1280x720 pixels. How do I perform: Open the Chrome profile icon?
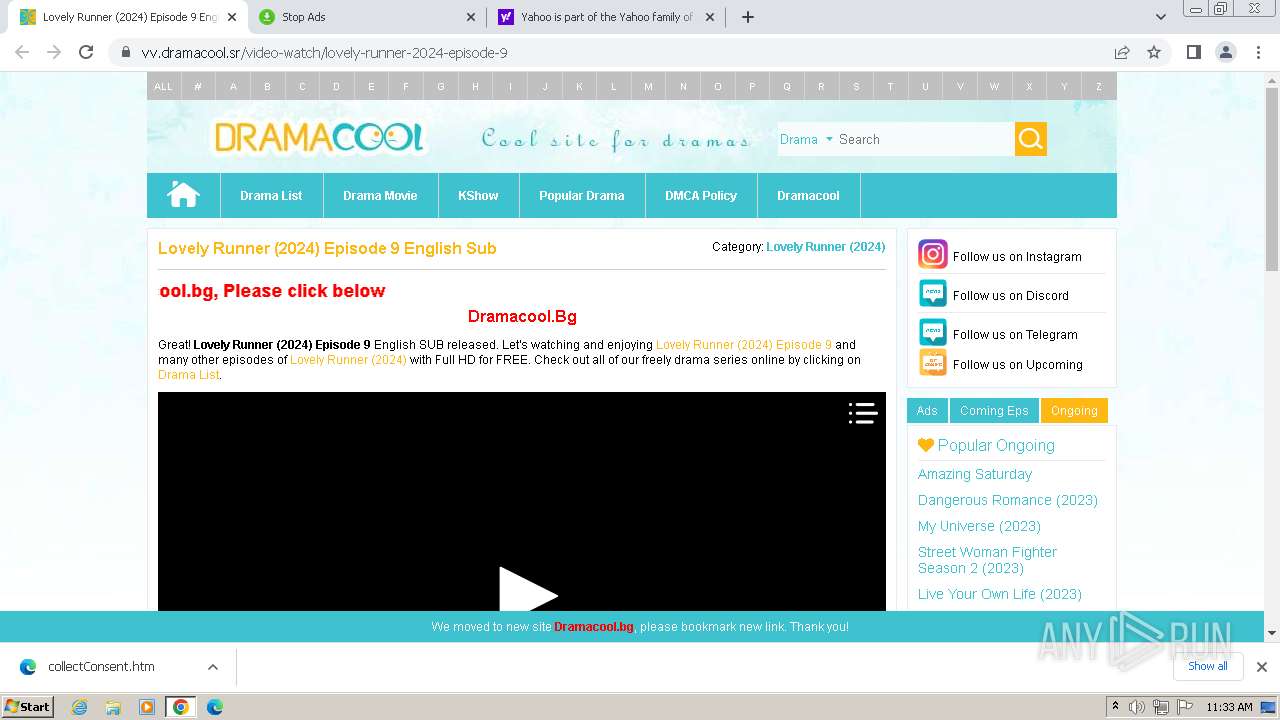tap(1225, 52)
